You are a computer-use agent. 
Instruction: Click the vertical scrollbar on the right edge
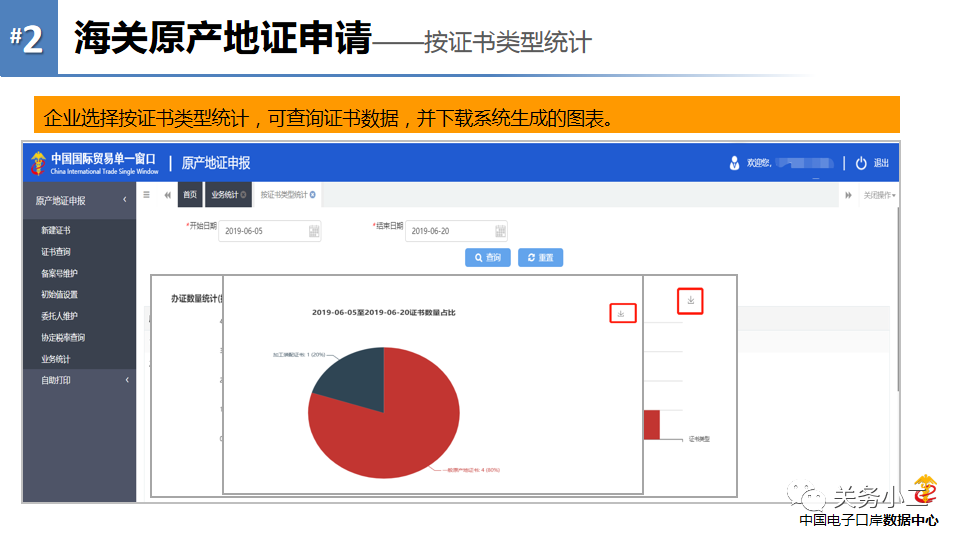click(898, 299)
